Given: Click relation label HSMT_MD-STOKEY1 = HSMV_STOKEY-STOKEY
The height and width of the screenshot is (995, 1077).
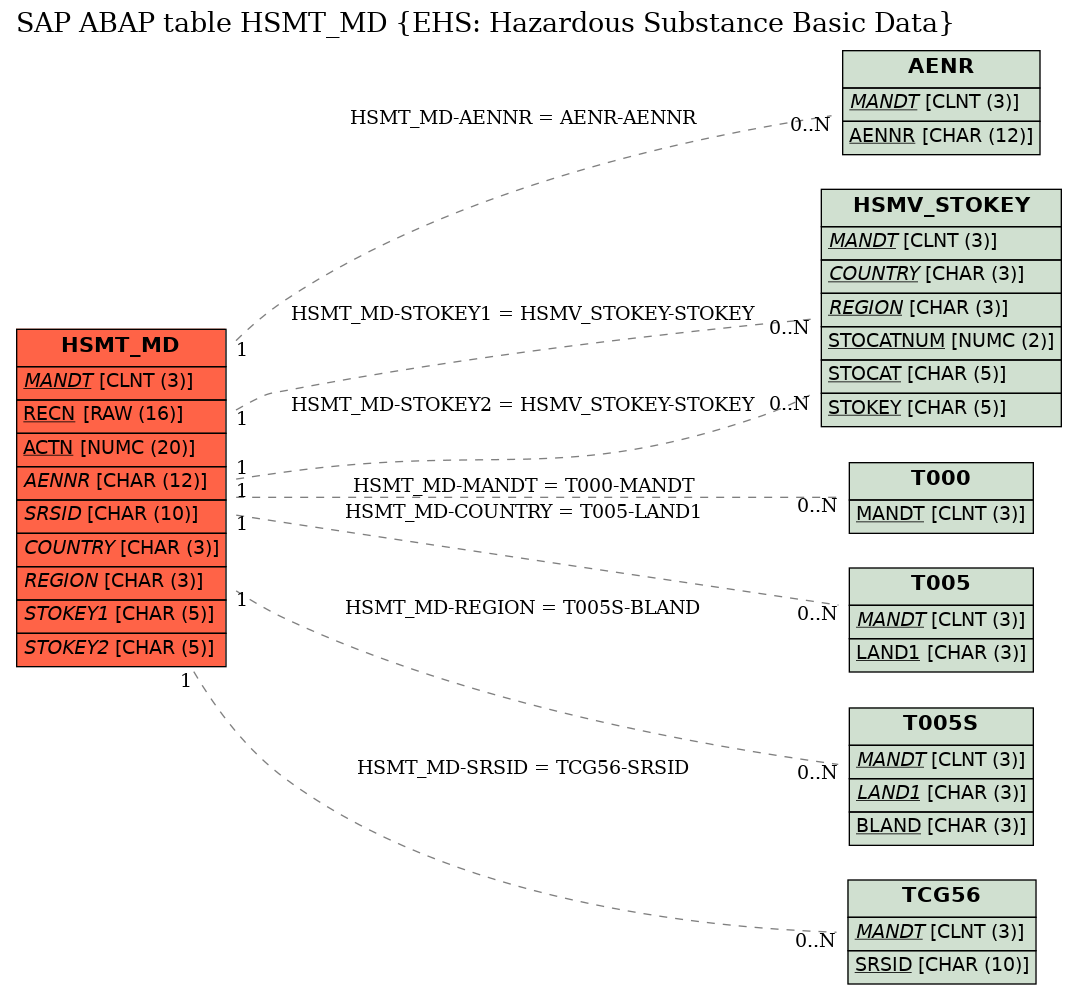Looking at the screenshot, I should click(x=523, y=313).
